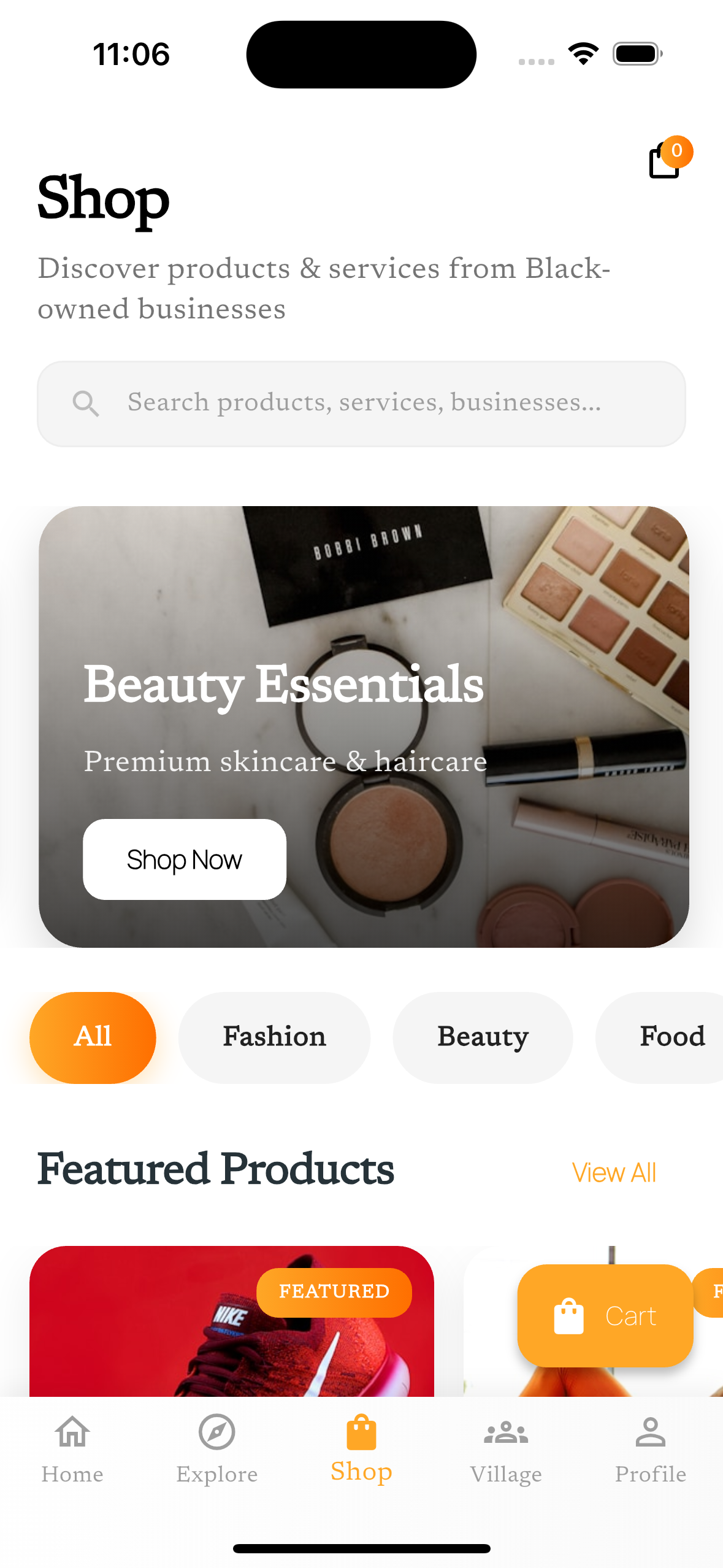Open the Profile person icon
The width and height of the screenshot is (723, 1568).
coord(651,1432)
